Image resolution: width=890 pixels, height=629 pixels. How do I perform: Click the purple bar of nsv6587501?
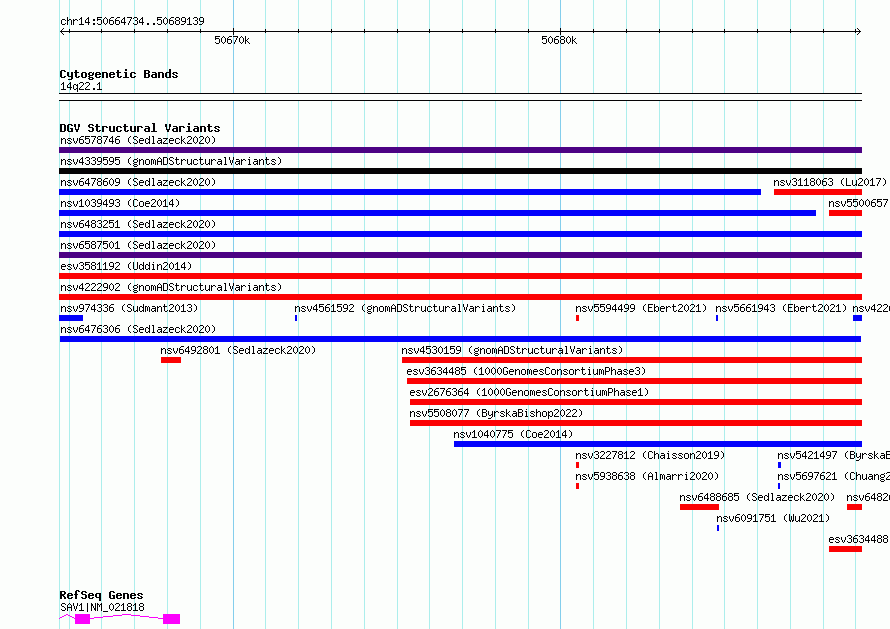[460, 255]
